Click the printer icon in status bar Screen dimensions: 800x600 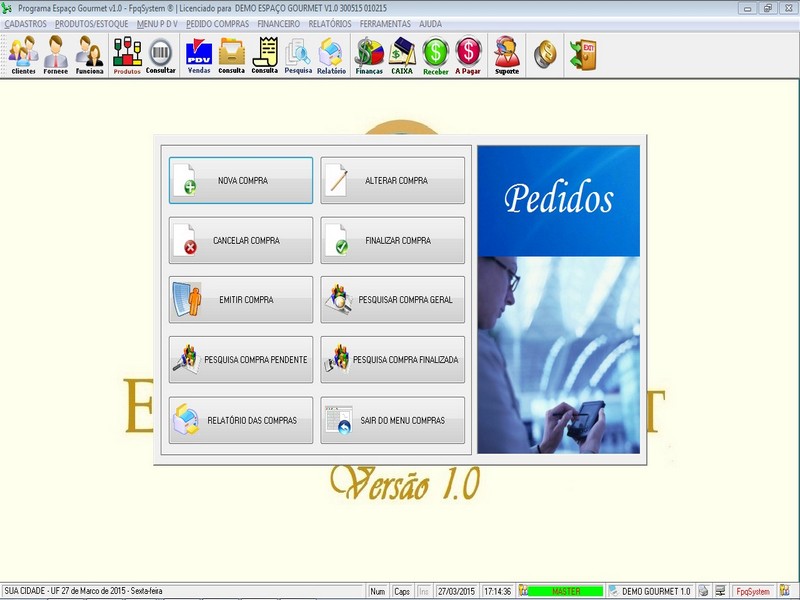704,591
